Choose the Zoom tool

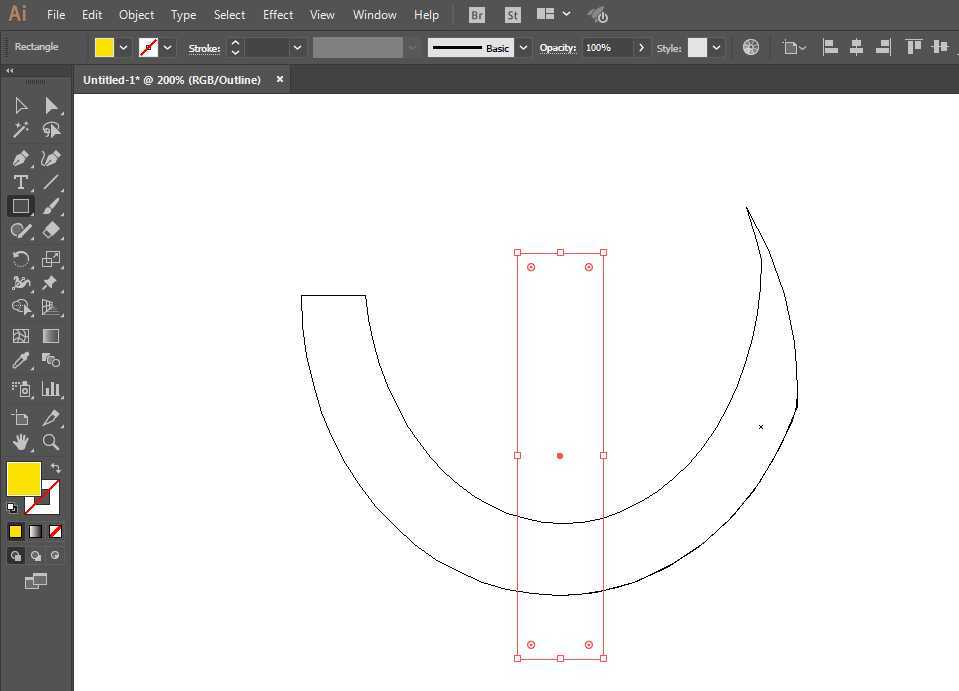tap(53, 441)
